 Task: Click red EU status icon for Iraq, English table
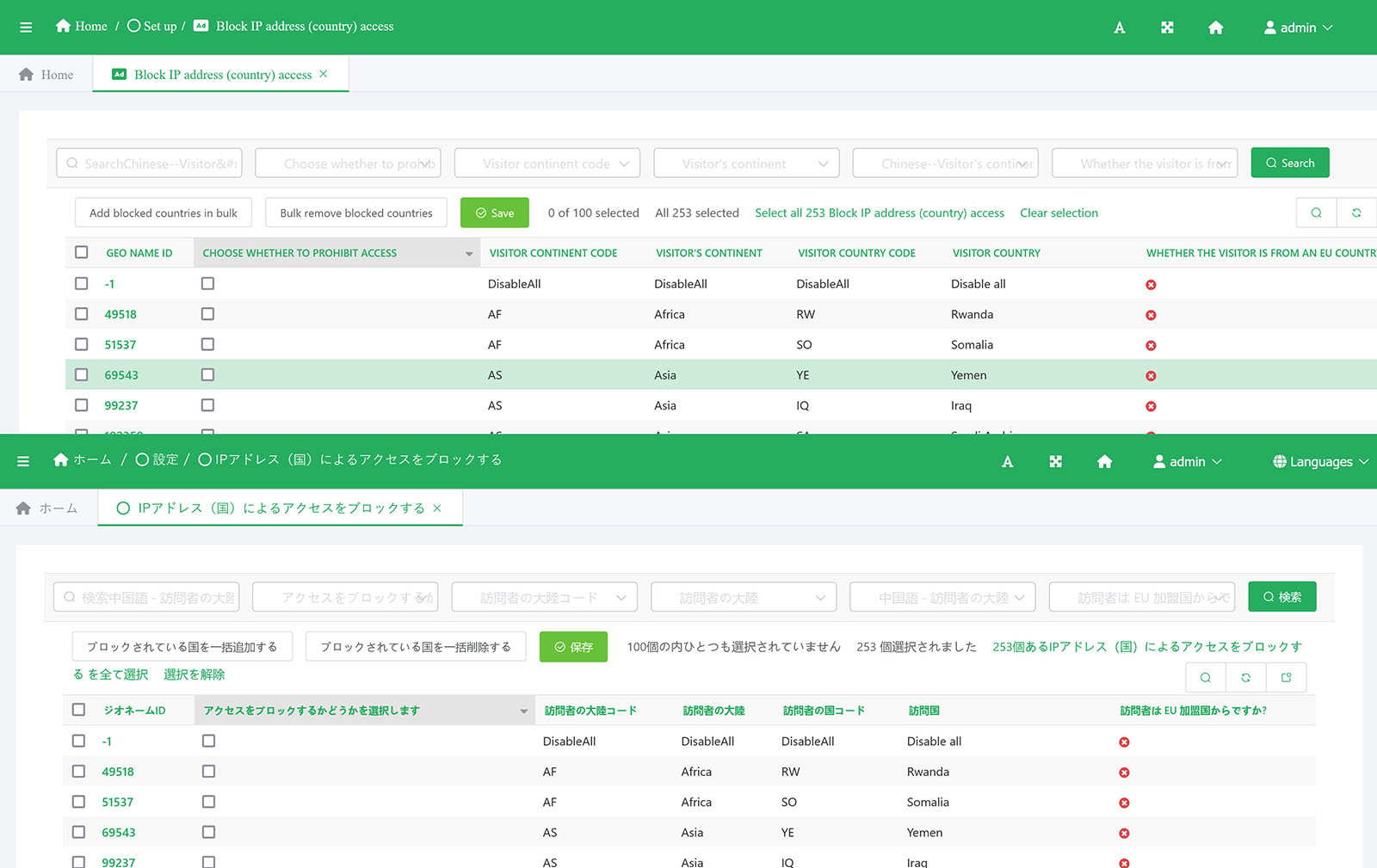1151,406
